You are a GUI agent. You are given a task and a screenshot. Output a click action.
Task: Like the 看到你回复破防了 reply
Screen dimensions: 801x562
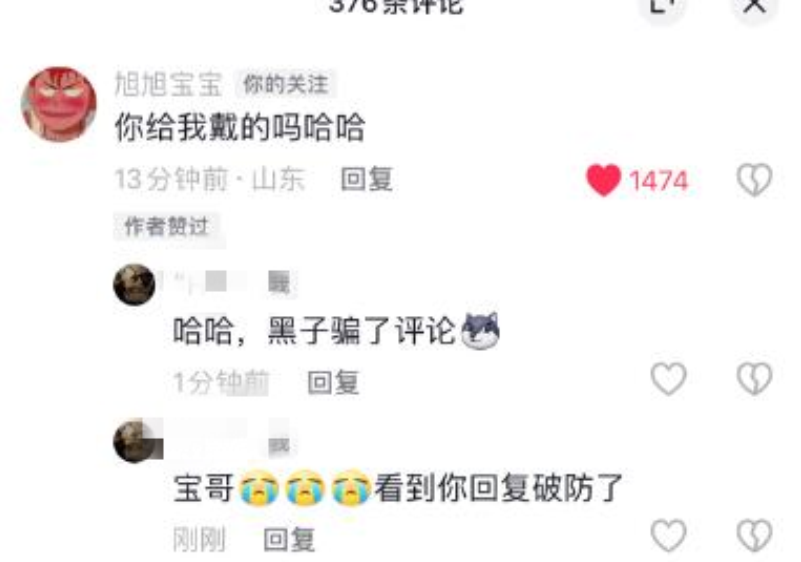pos(668,535)
